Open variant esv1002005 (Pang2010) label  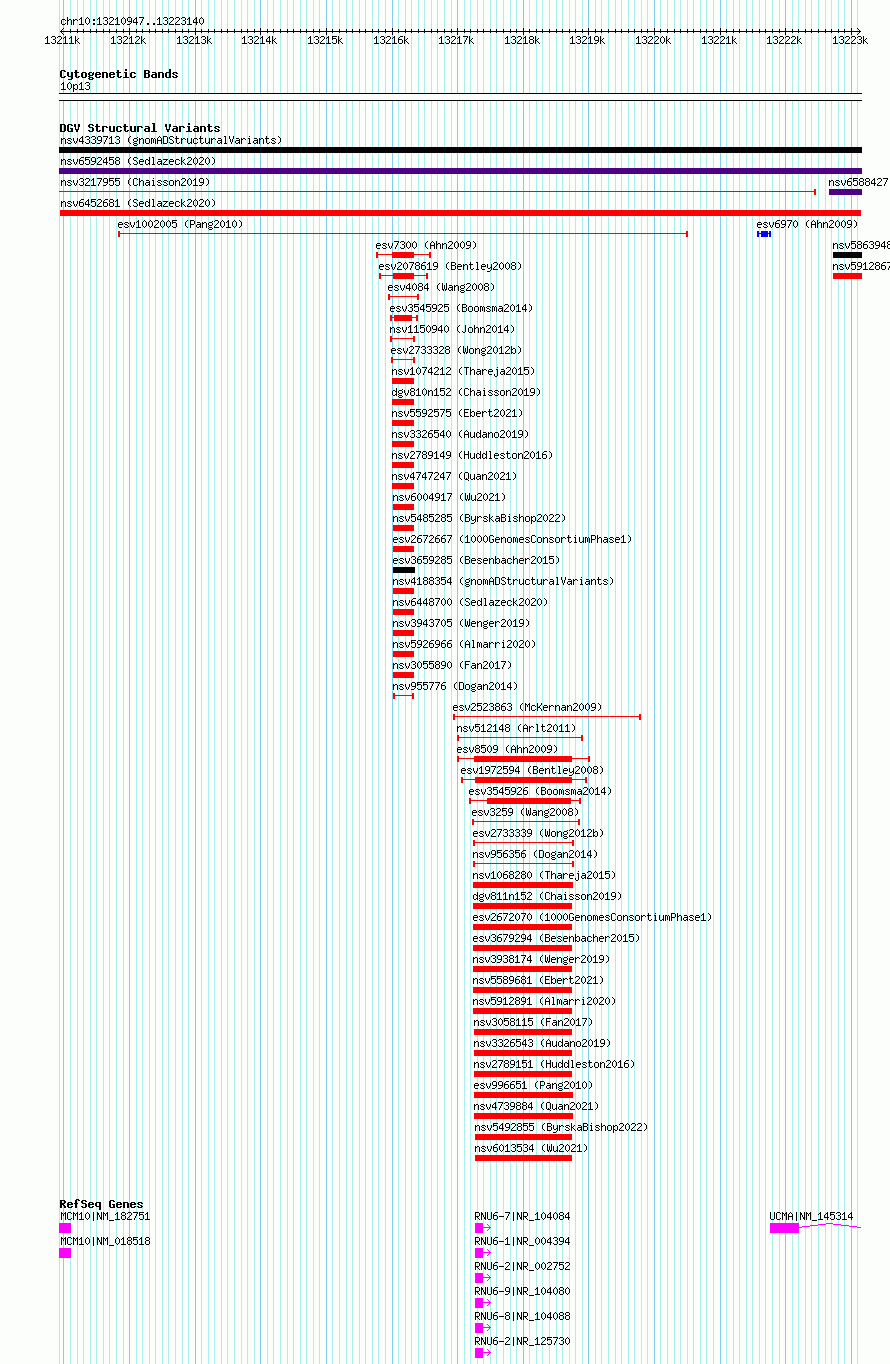(x=180, y=224)
